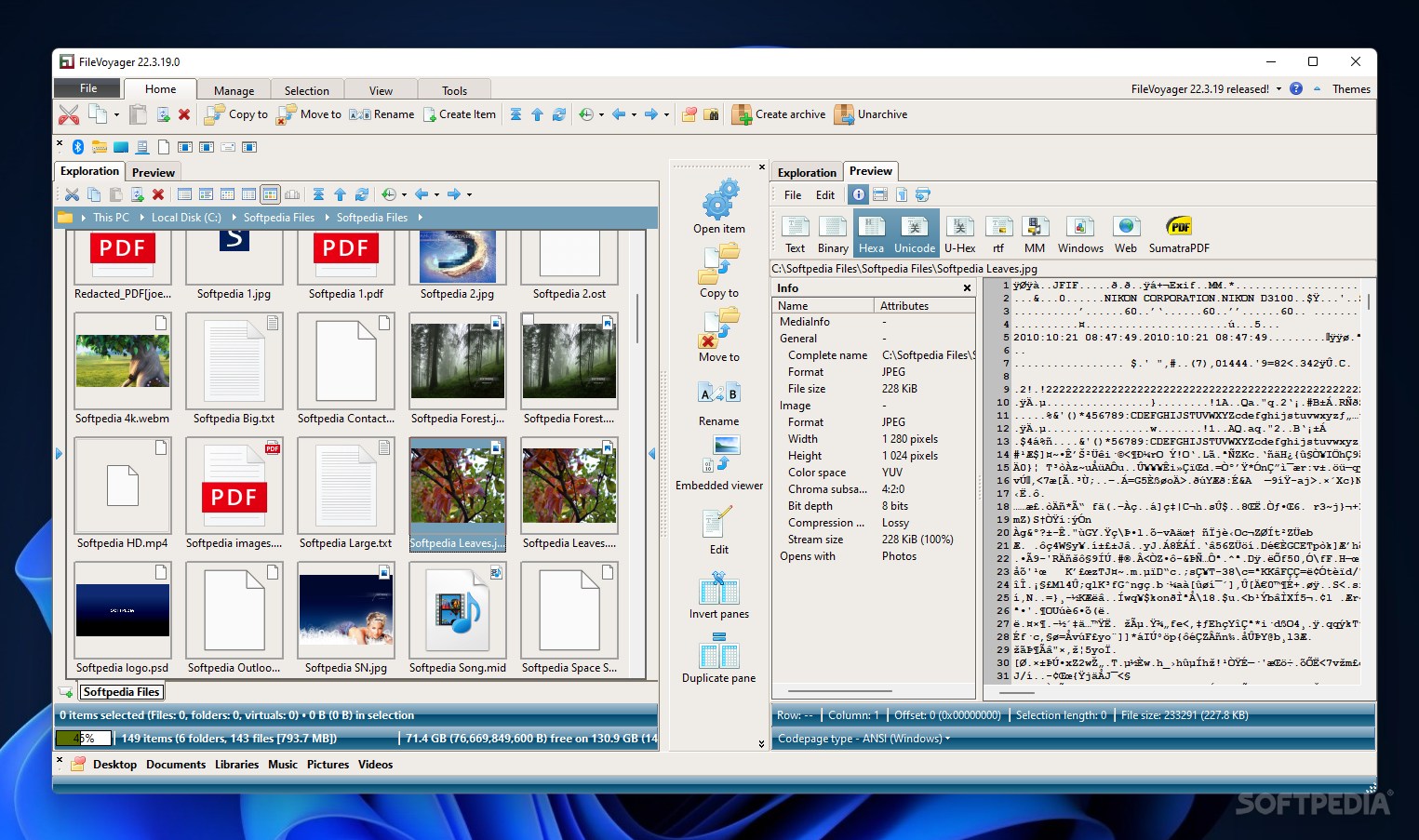The width and height of the screenshot is (1419, 840).
Task: Click Open item gear icon
Action: 719,198
